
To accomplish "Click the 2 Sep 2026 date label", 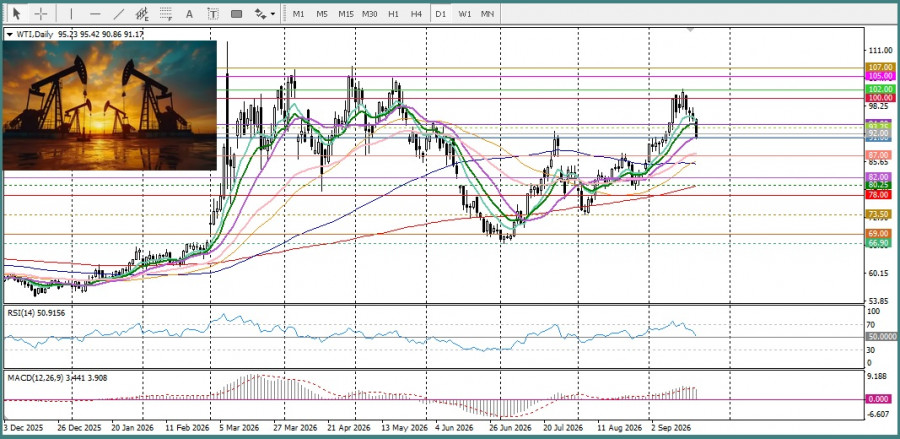I will [671, 428].
